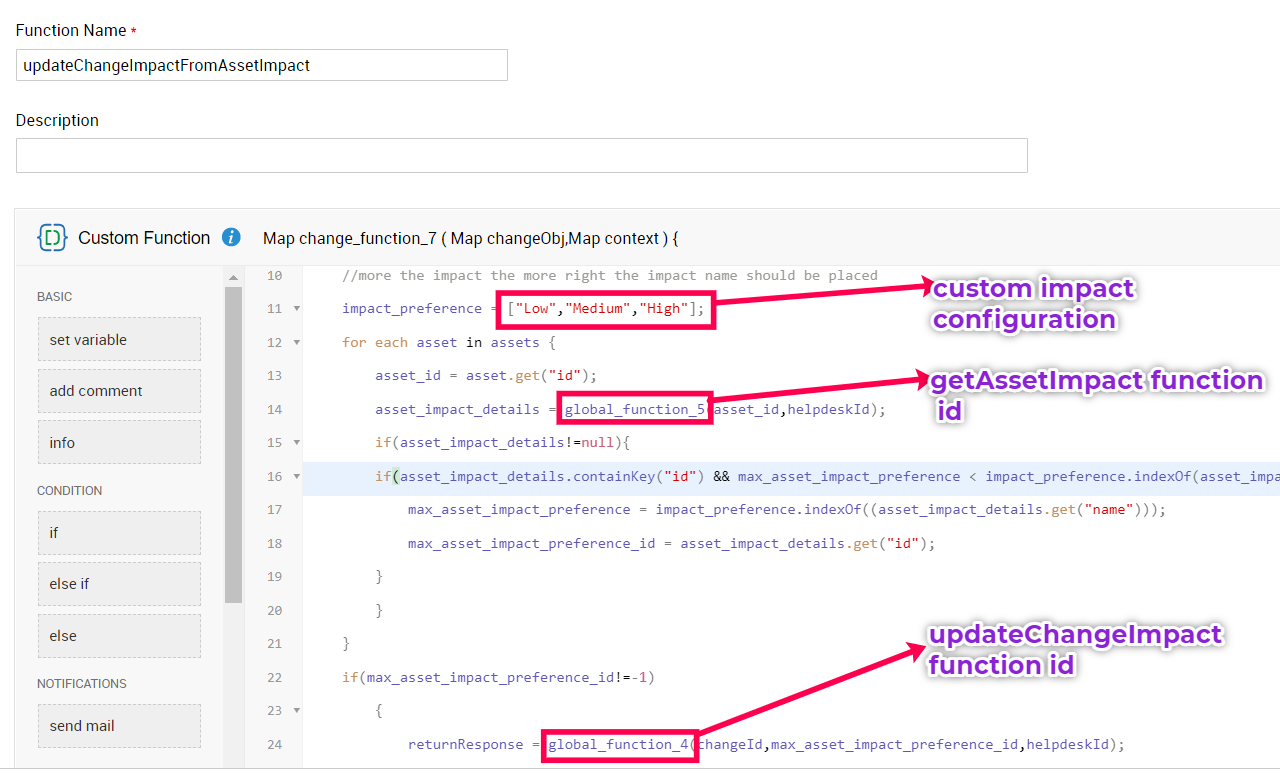Pick the 'if' condition block
This screenshot has height=773, width=1280.
tap(119, 533)
